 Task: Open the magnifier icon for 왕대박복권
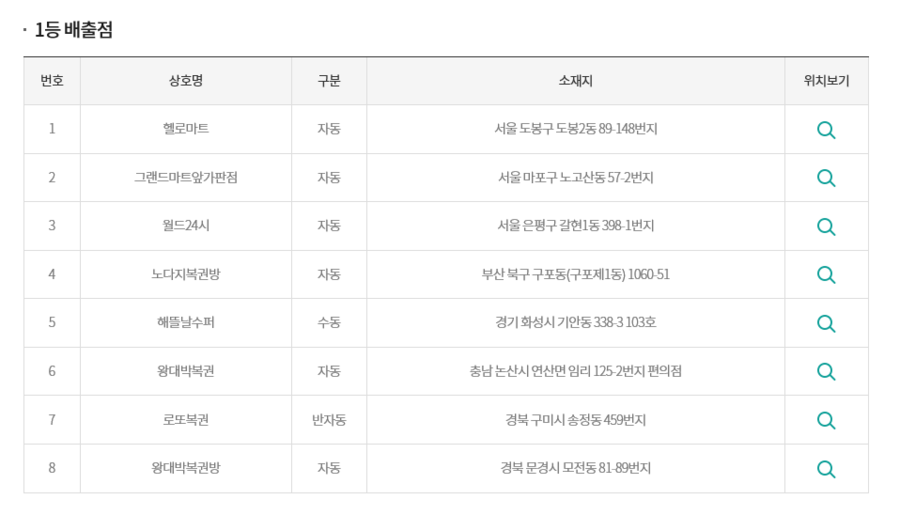826,371
